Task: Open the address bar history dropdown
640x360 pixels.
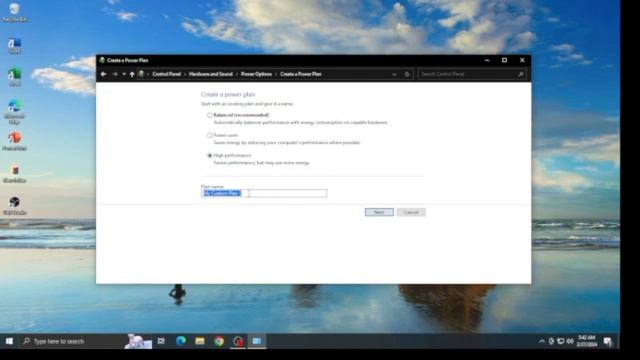Action: click(x=394, y=75)
